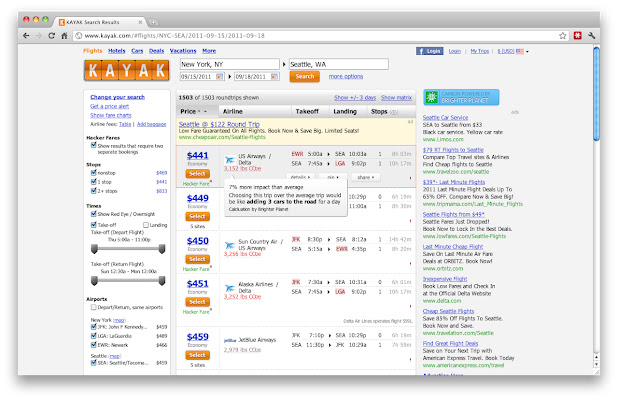Click the destination field Seattle, WA
The width and height of the screenshot is (618, 400).
339,64
